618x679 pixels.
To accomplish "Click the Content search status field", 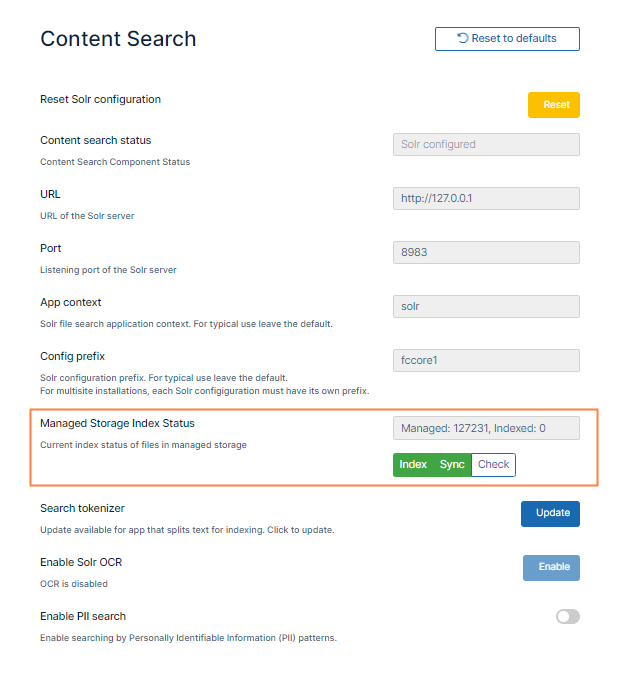I will 486,144.
